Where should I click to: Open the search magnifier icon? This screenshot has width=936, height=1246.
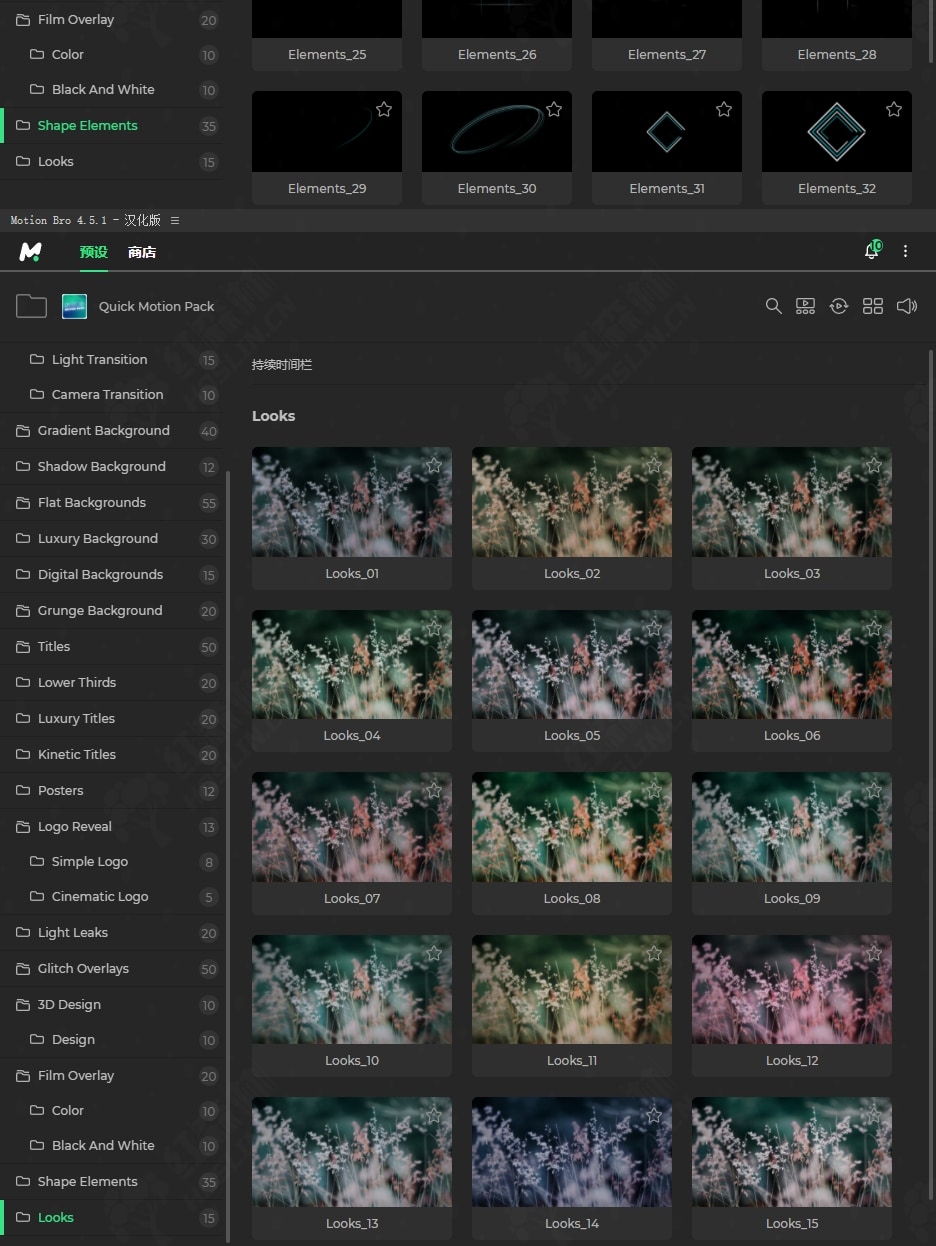click(773, 306)
